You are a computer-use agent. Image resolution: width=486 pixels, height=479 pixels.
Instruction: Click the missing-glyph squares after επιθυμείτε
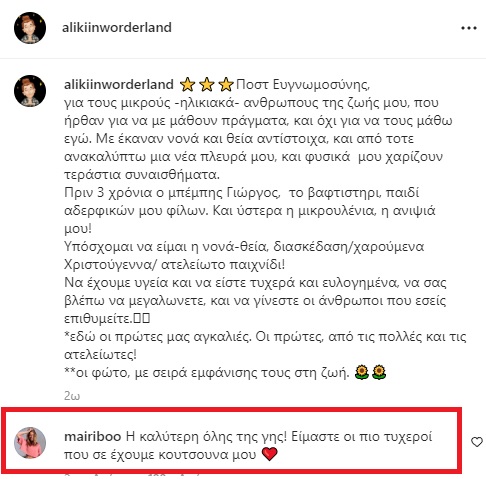tap(142, 319)
